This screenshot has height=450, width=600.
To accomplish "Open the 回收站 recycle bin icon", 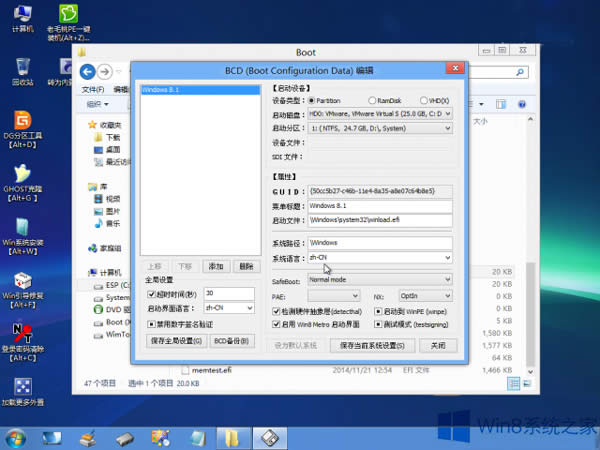I will click(21, 68).
